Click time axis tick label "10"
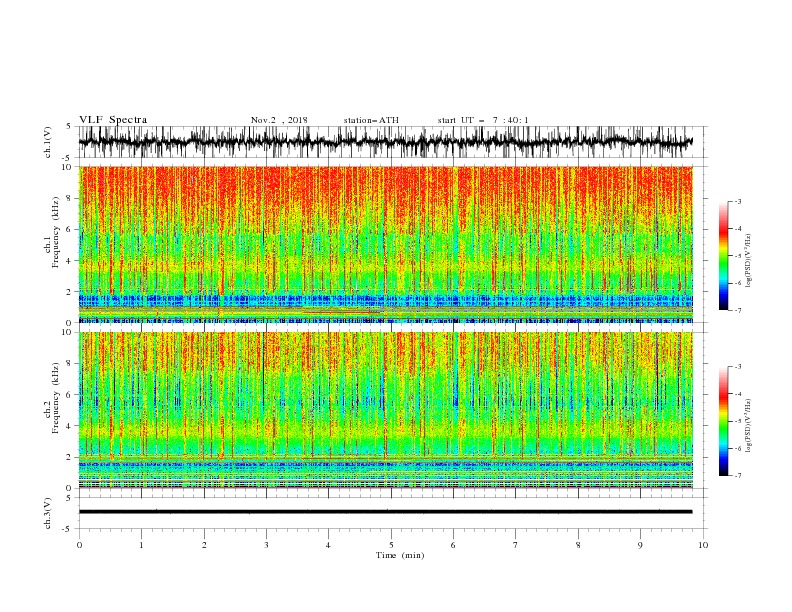 (x=703, y=545)
